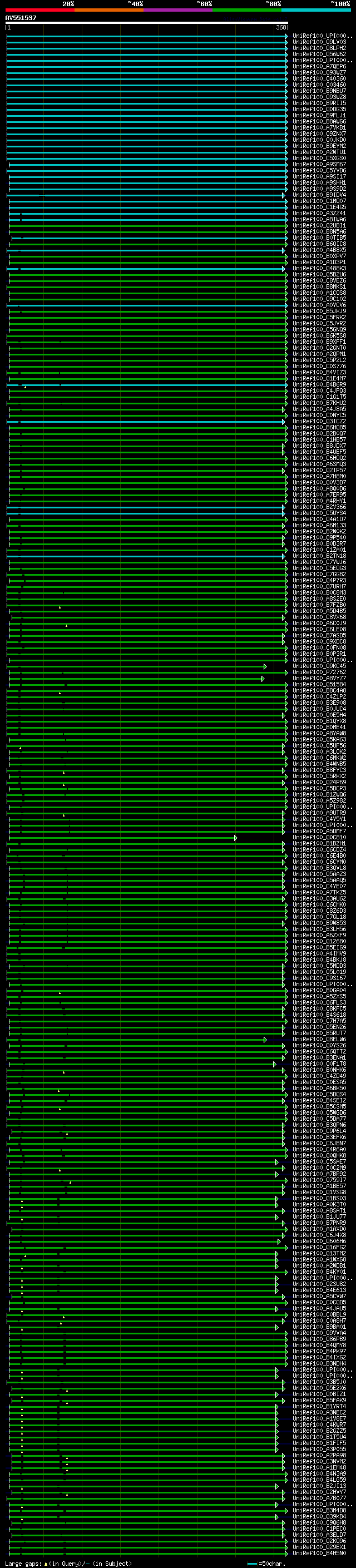Select the UniRef100_C6E4B0 label
This screenshot has width=356, height=1568.
click(x=319, y=856)
